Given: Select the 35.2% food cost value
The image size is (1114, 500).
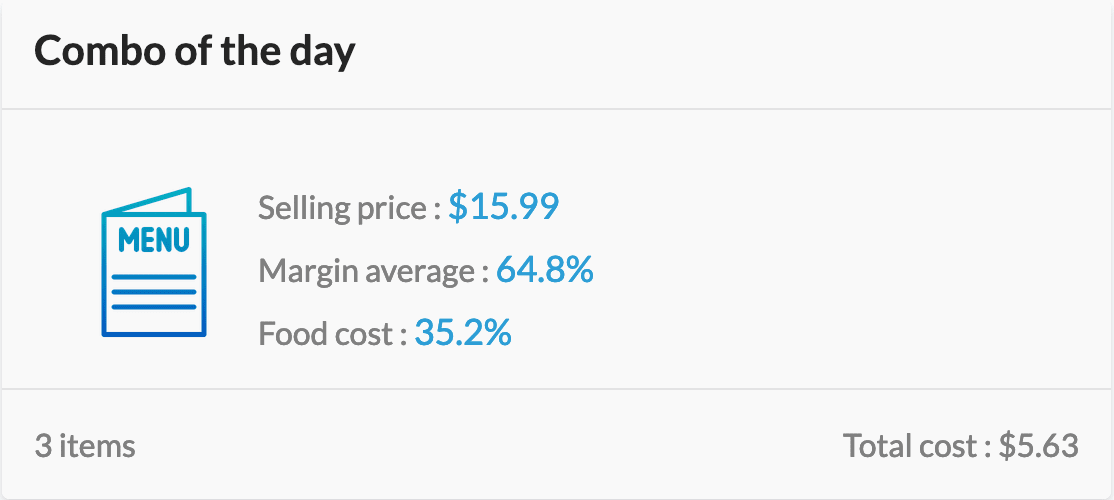Looking at the screenshot, I should (x=463, y=332).
